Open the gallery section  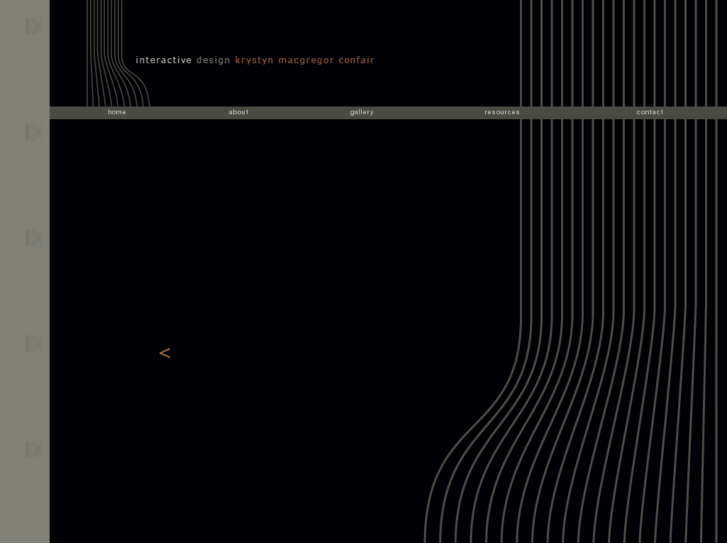coord(362,112)
